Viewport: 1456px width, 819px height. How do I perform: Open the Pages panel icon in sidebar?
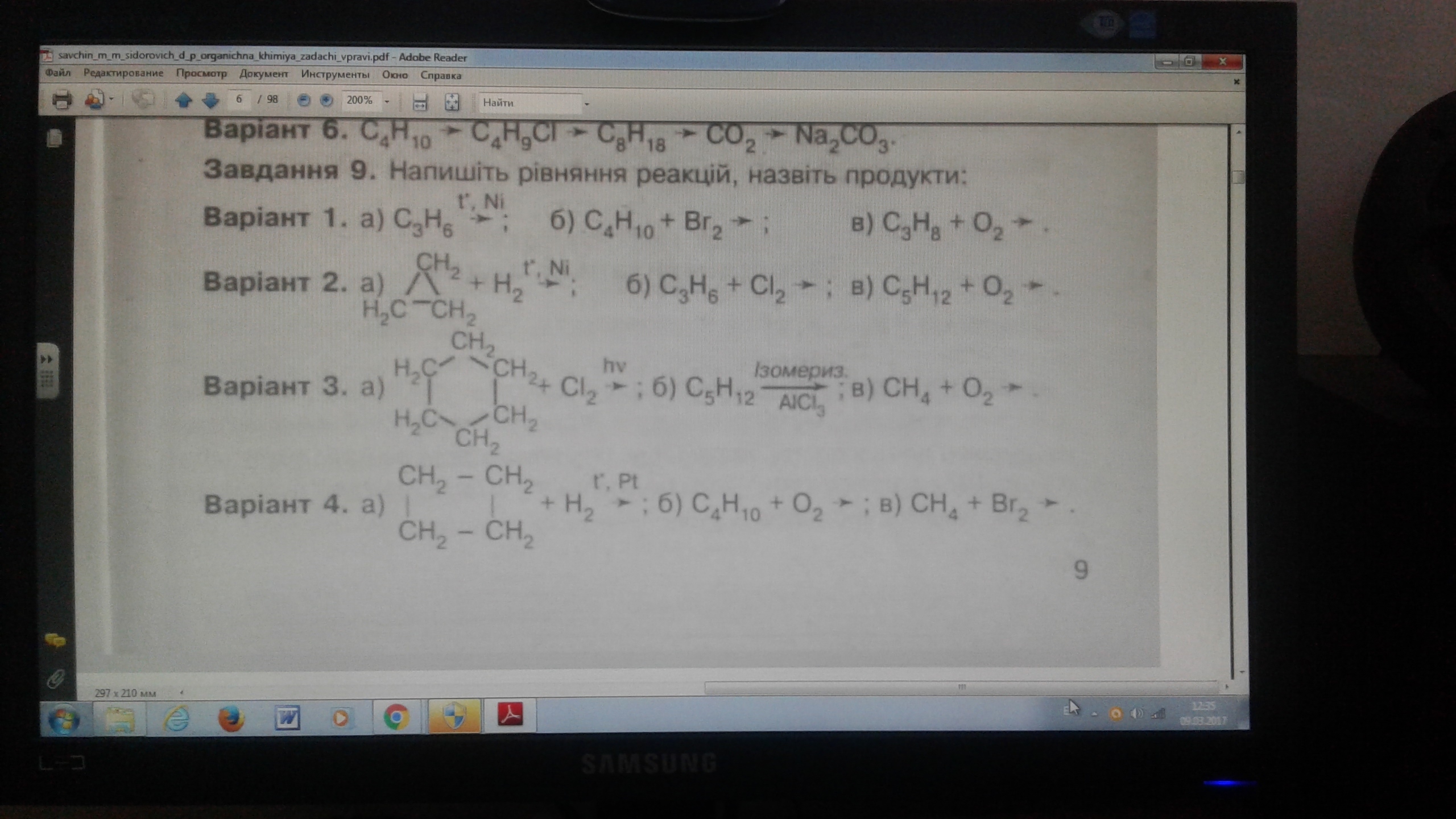pyautogui.click(x=55, y=138)
